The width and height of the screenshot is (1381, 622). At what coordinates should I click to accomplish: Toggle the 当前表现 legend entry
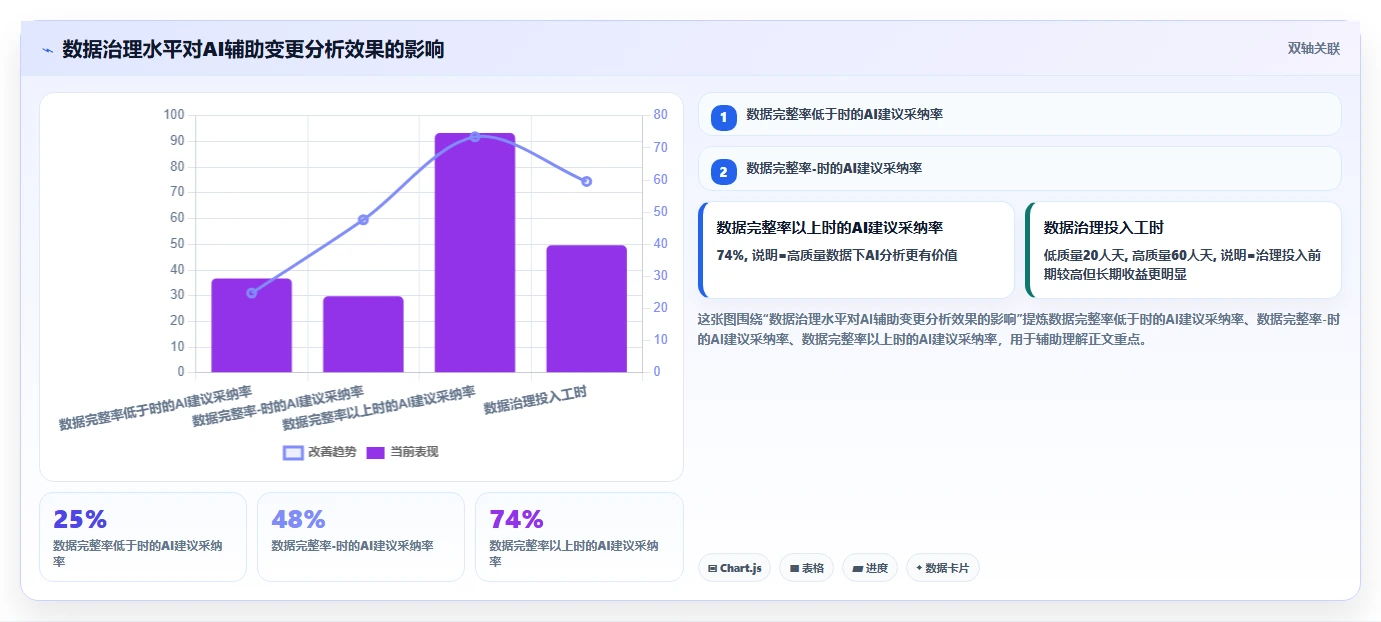(x=402, y=452)
